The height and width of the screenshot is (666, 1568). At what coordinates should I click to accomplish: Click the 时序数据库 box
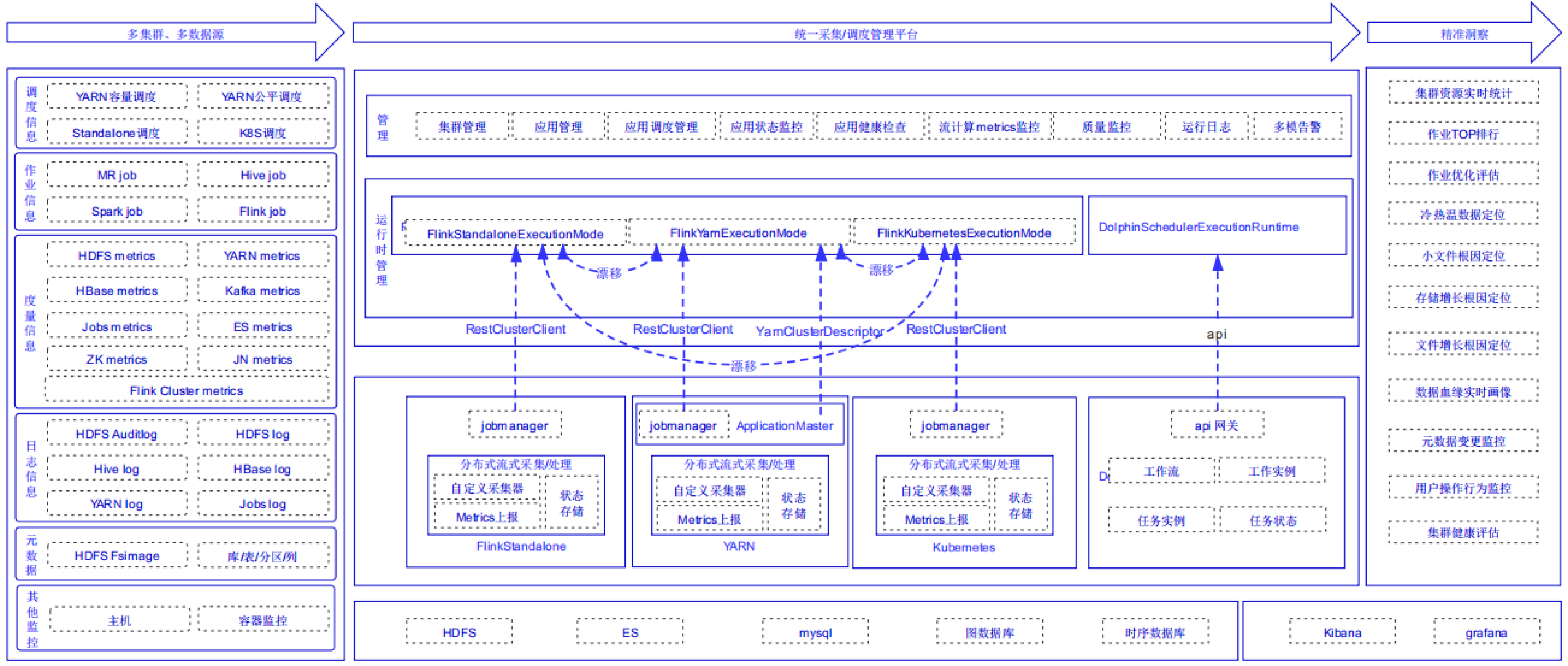[1155, 631]
